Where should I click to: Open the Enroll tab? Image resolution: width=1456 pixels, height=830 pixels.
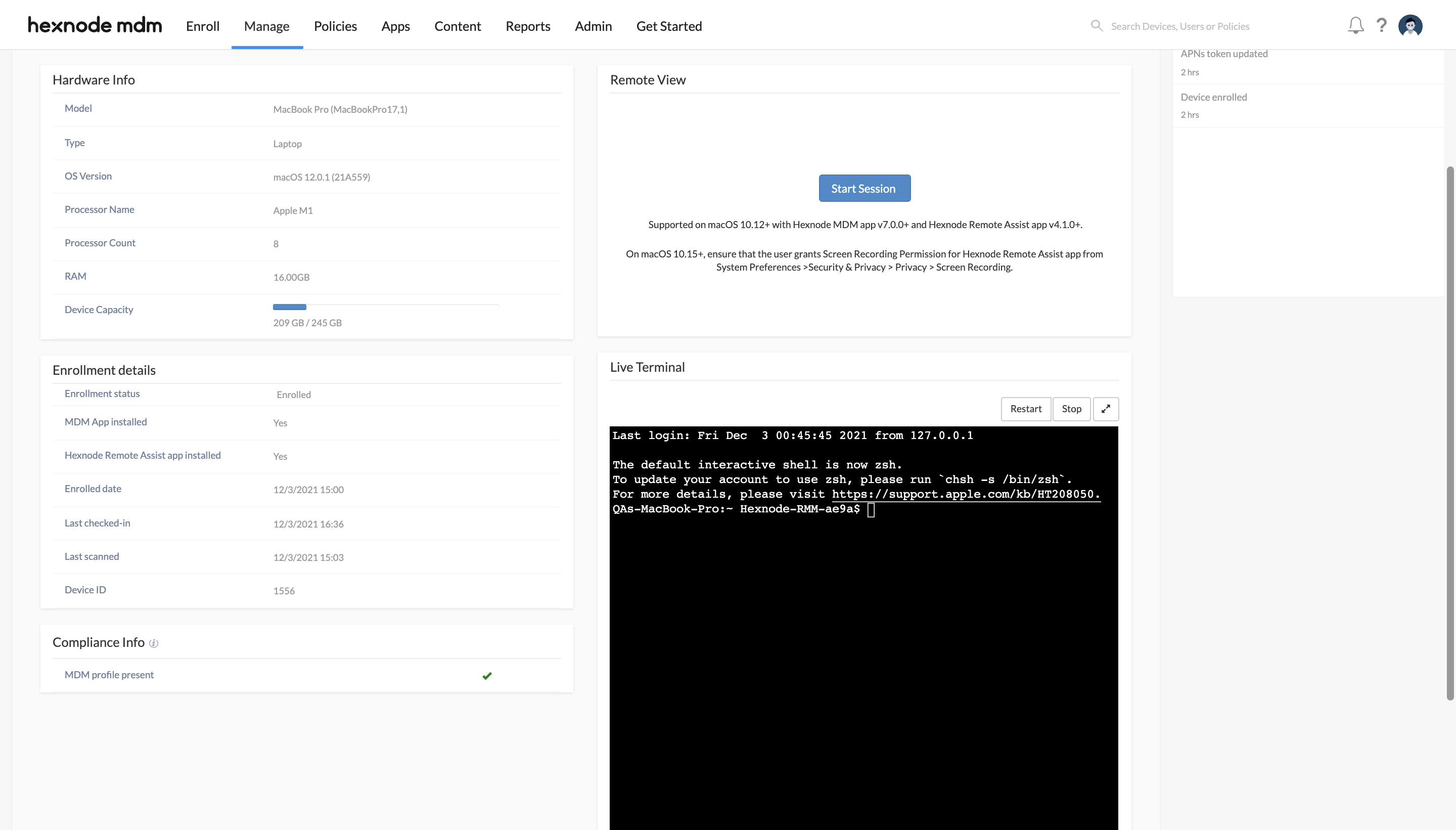click(x=203, y=26)
